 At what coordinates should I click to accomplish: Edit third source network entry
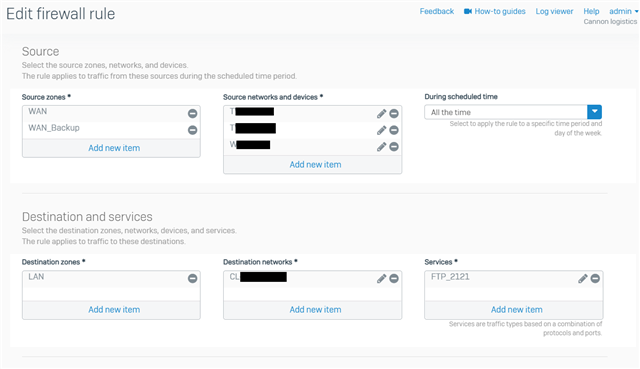click(381, 147)
